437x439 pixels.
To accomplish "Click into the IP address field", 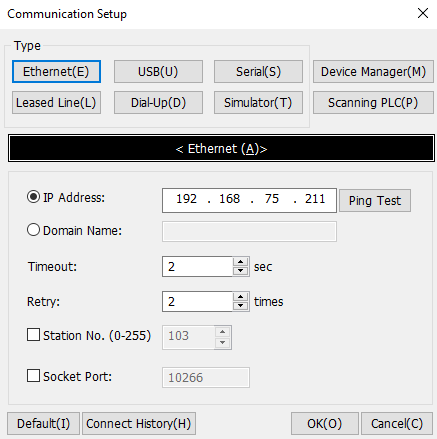I will tap(249, 200).
